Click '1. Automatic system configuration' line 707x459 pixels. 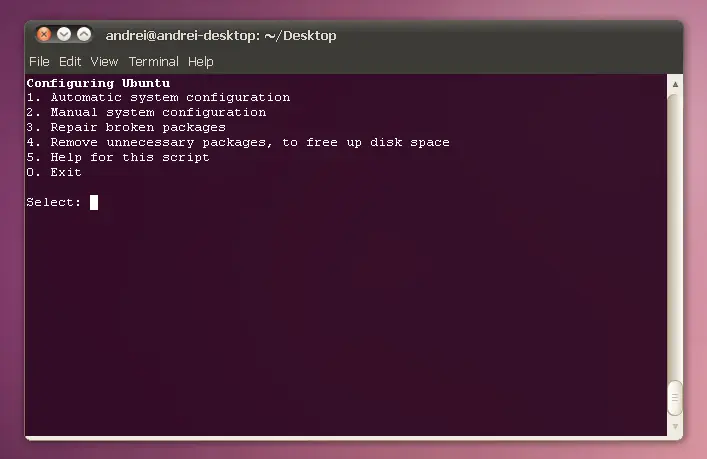[x=158, y=97]
